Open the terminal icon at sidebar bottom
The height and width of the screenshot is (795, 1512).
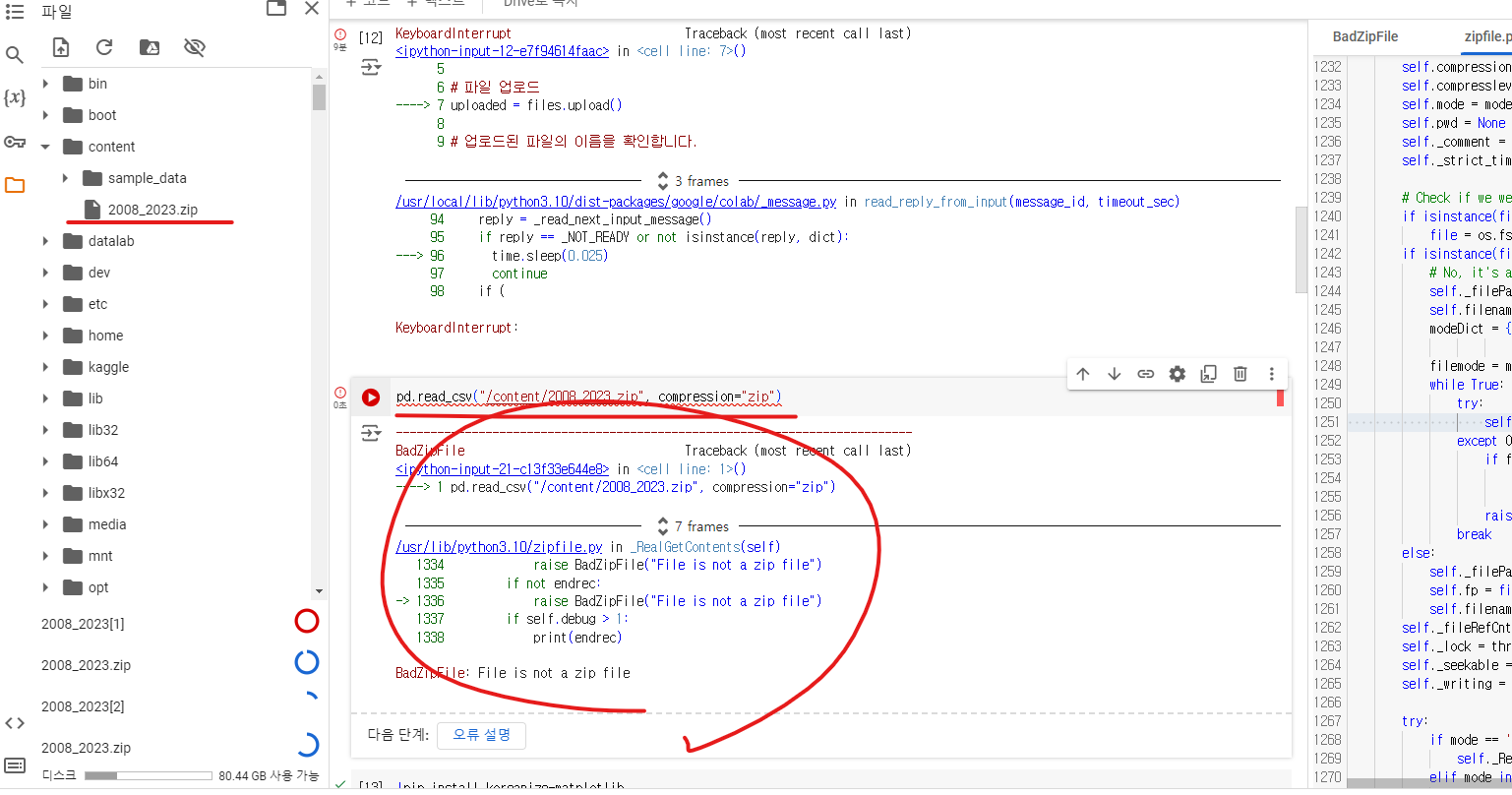[x=15, y=765]
